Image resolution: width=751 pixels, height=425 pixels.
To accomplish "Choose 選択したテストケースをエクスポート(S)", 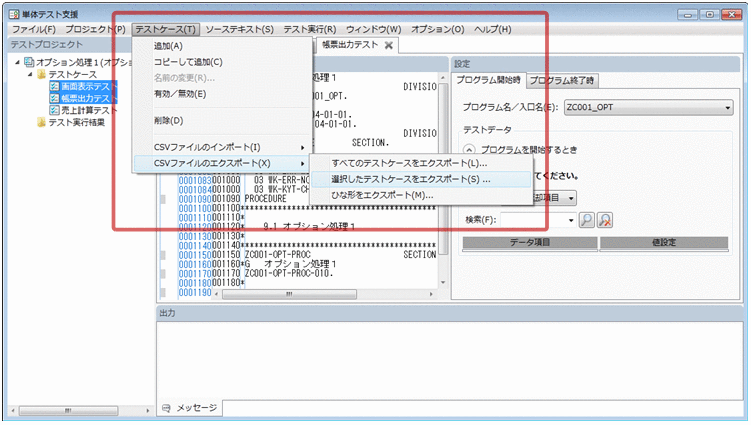I will pyautogui.click(x=421, y=179).
